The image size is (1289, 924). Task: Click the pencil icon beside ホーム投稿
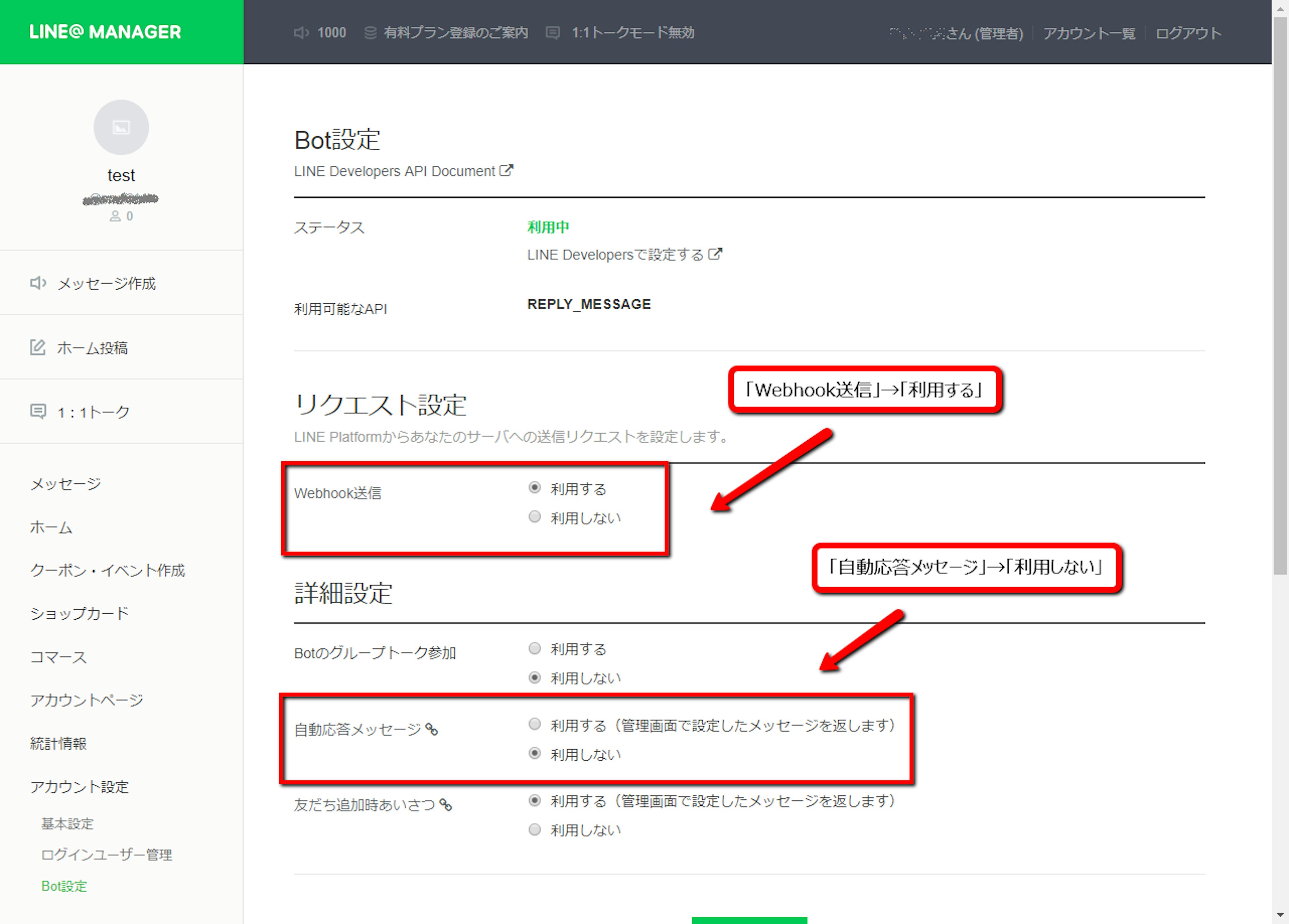click(38, 347)
